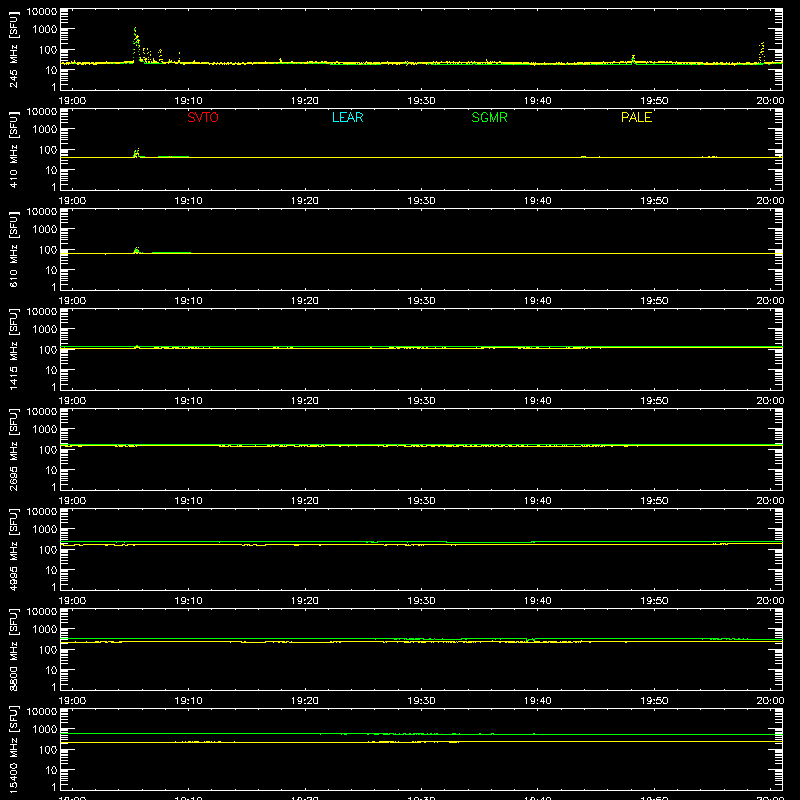Screen dimensions: 800x800
Task: Click the 19:00 tick under the 1415 MHz panel
Action: click(72, 401)
